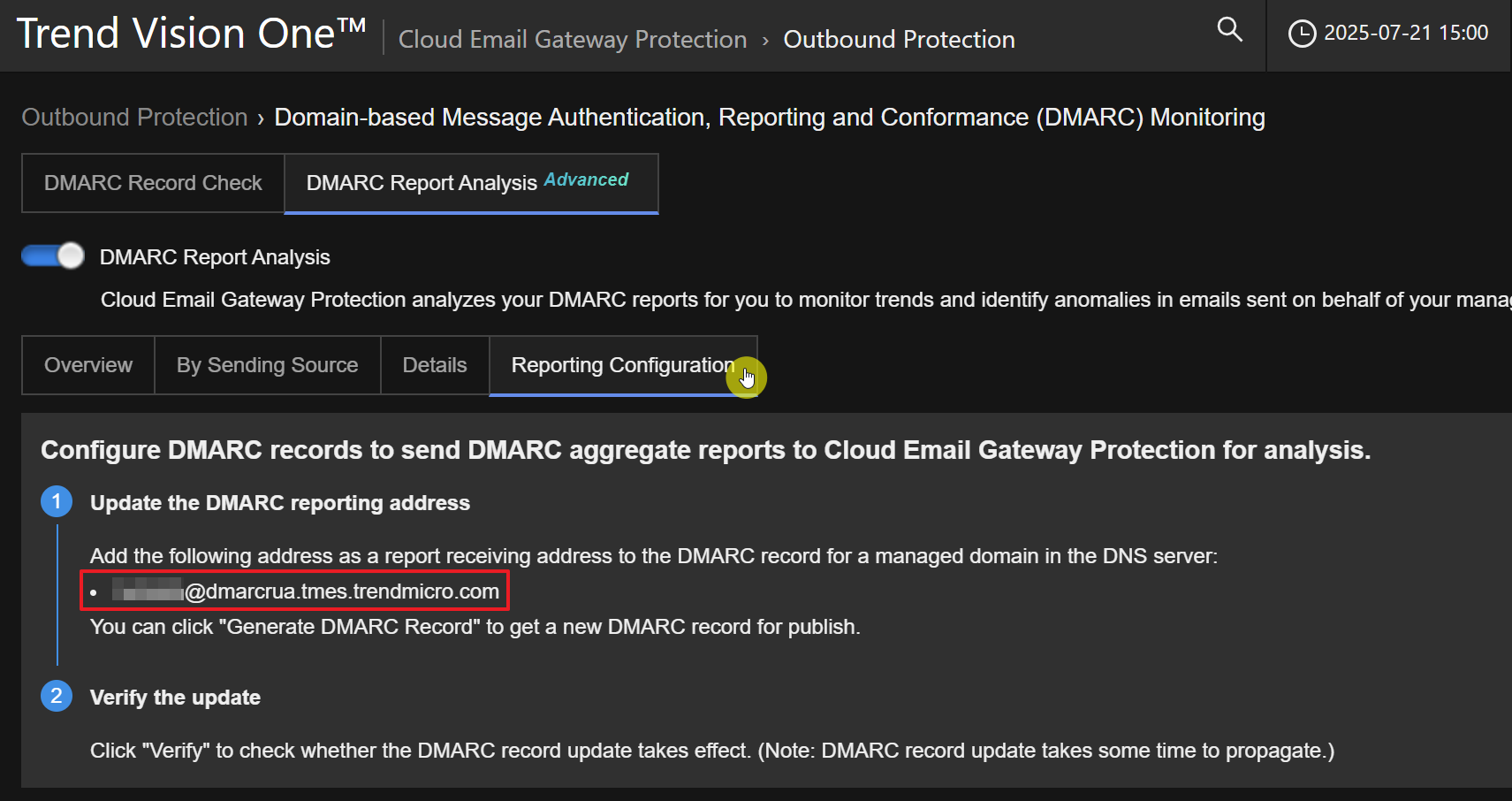Click the 2025-07-21 15:00 timestamp
Image resolution: width=1512 pixels, height=801 pixels.
tap(1405, 33)
